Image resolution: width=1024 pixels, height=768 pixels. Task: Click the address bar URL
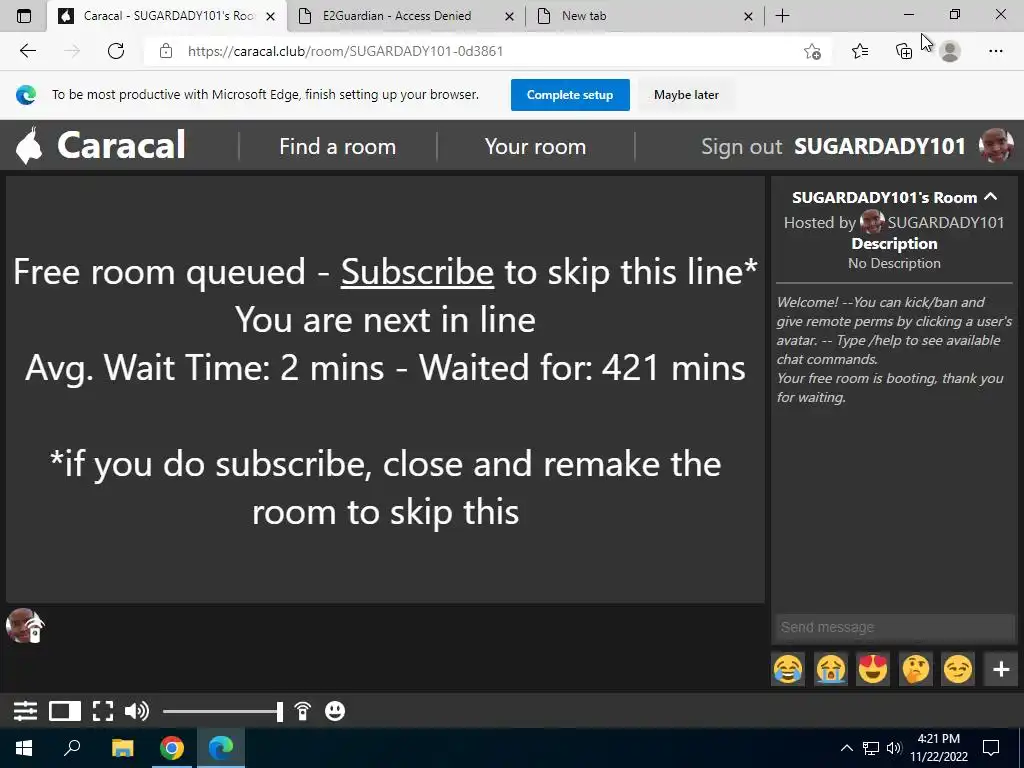(x=345, y=51)
